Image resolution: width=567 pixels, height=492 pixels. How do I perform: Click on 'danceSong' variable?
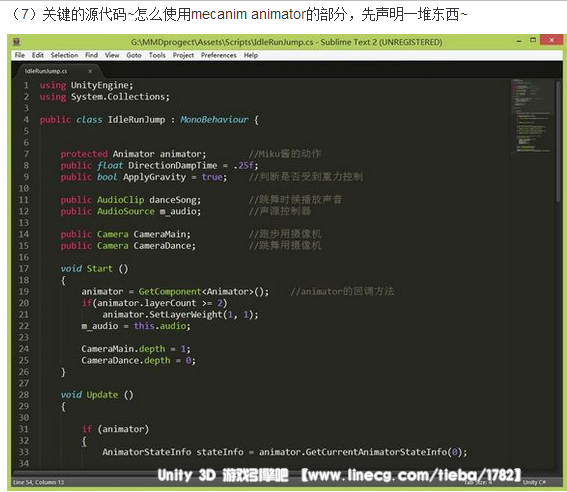coord(173,200)
